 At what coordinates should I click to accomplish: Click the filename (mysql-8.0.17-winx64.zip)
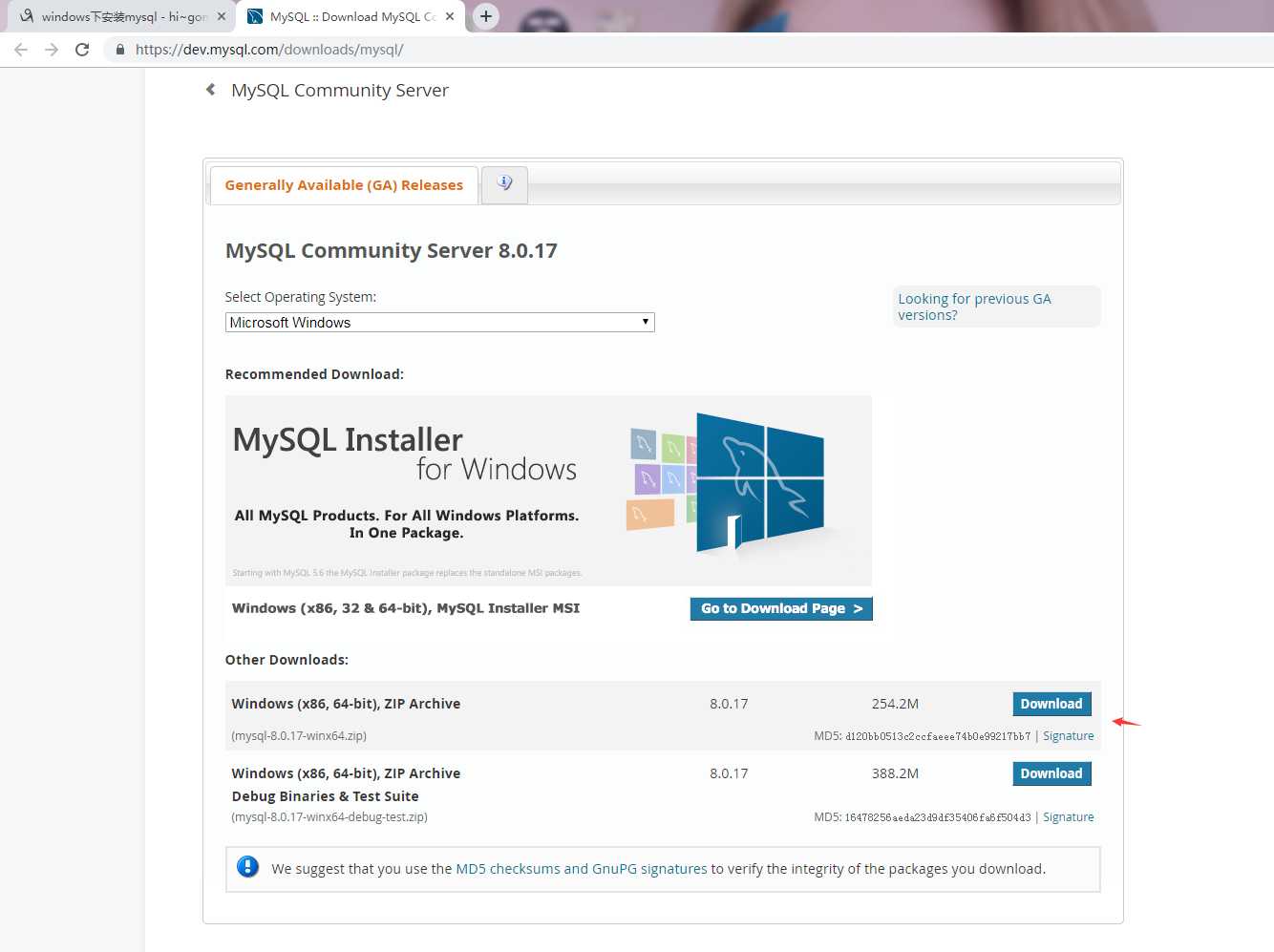[299, 736]
